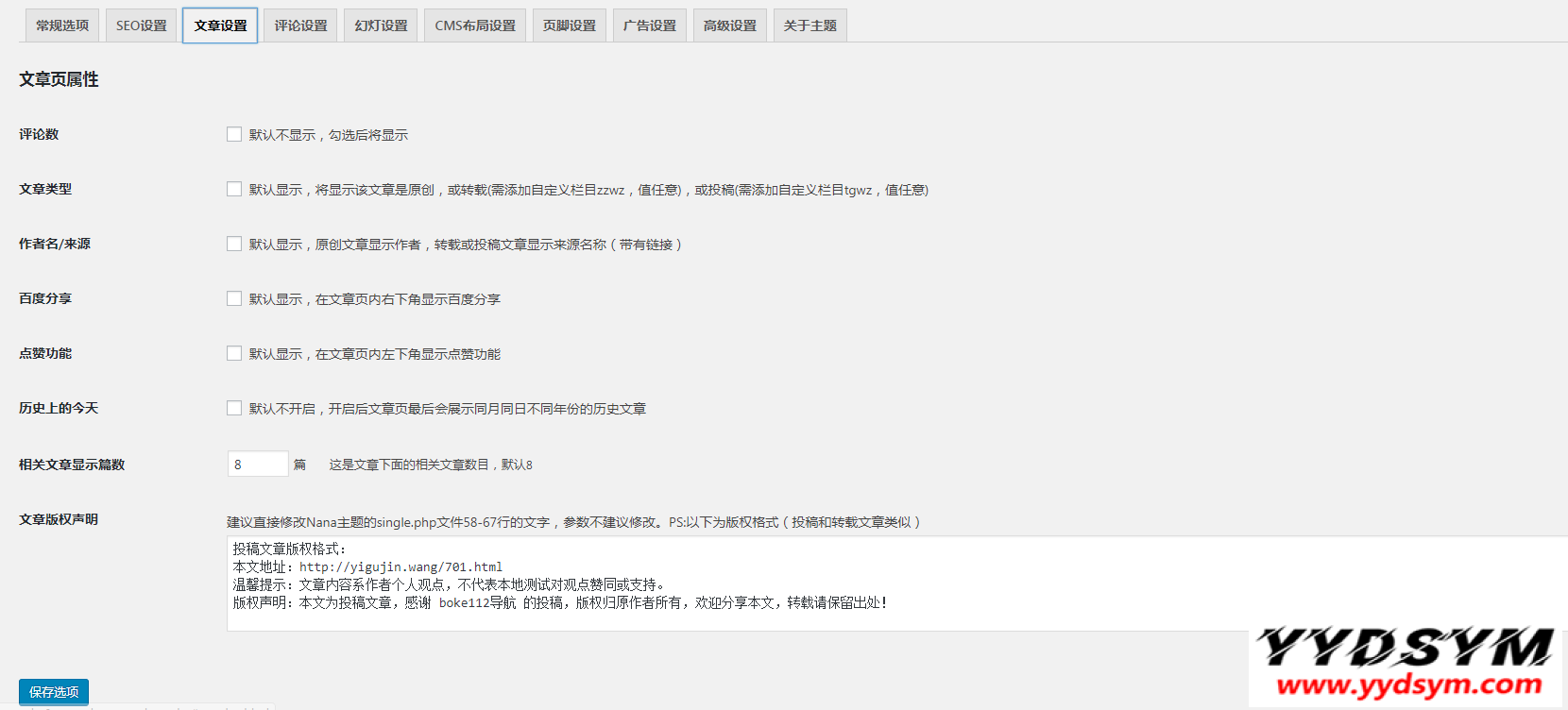Check the 作者名/来源 checkbox
The height and width of the screenshot is (710, 1568).
point(234,244)
